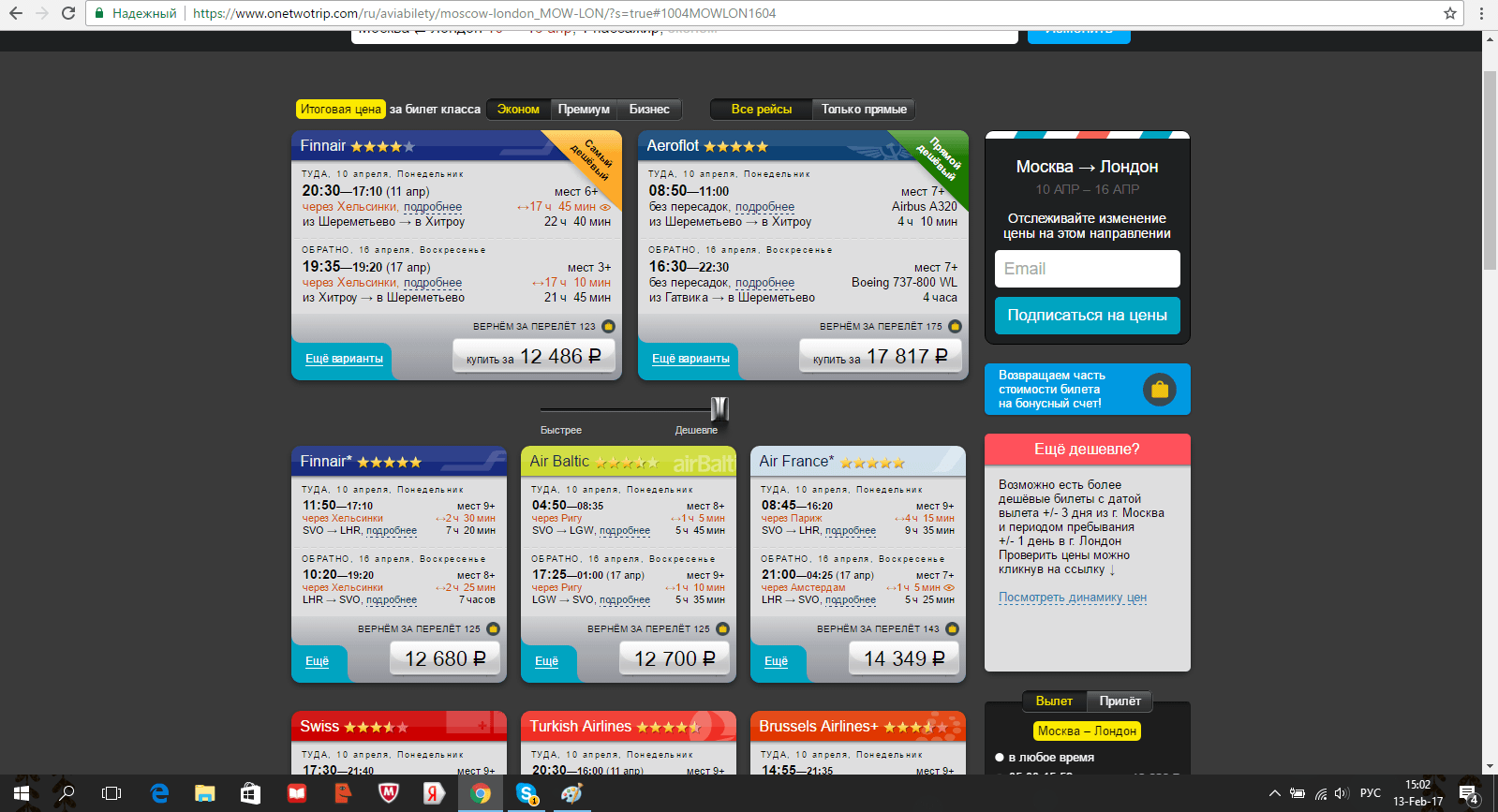The width and height of the screenshot is (1498, 812).
Task: Expand 'подробнее' on Aeroflot 16:30 return
Action: [764, 283]
